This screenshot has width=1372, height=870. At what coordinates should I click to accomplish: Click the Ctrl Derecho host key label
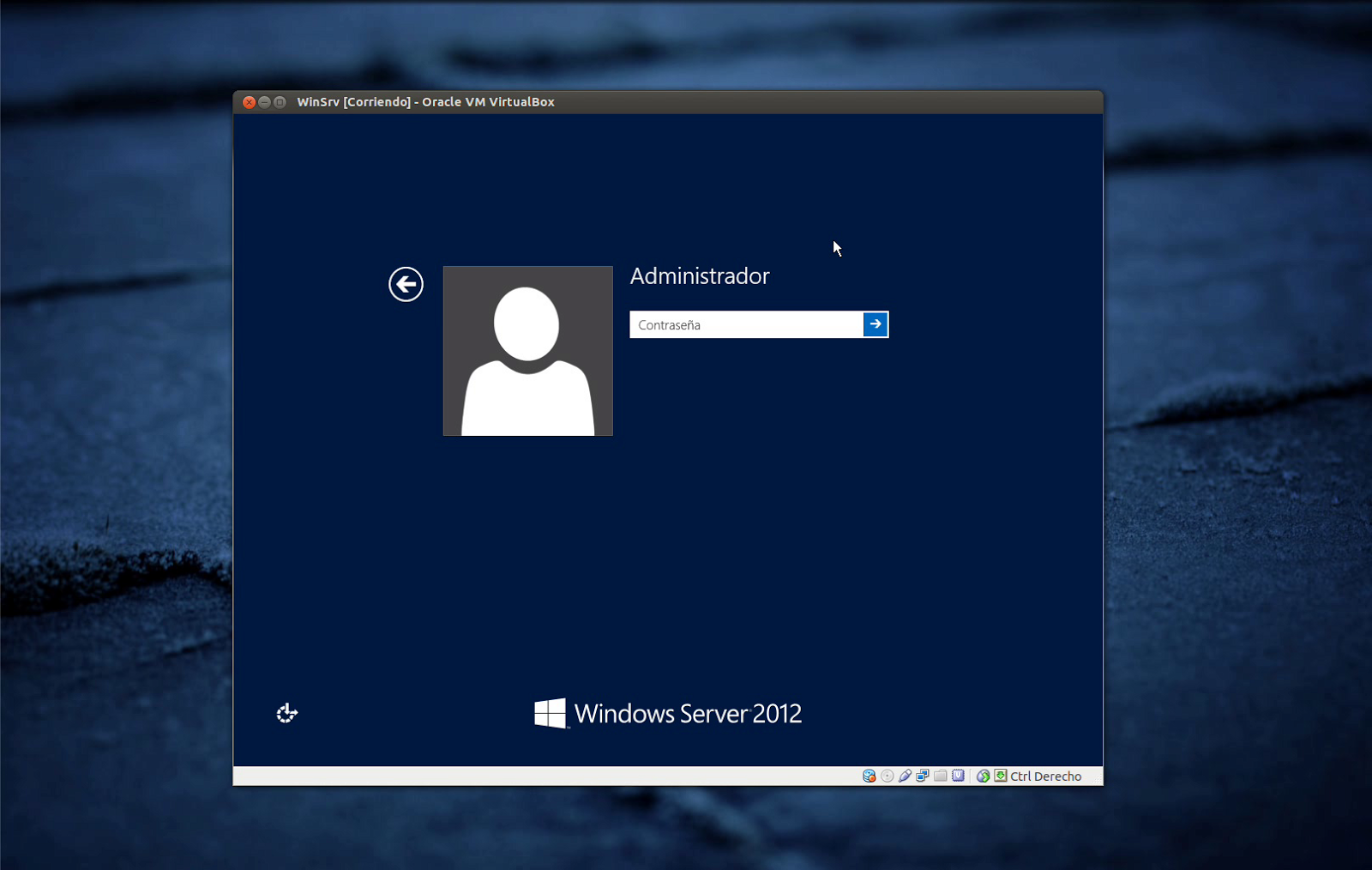coord(1046,776)
